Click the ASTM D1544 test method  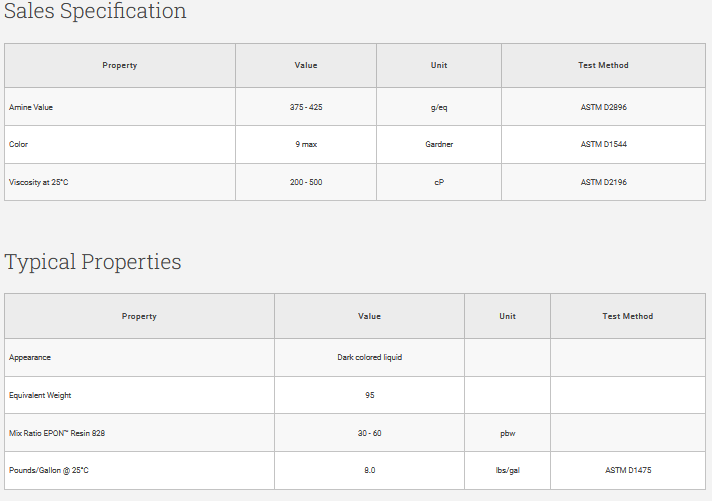pyautogui.click(x=603, y=144)
